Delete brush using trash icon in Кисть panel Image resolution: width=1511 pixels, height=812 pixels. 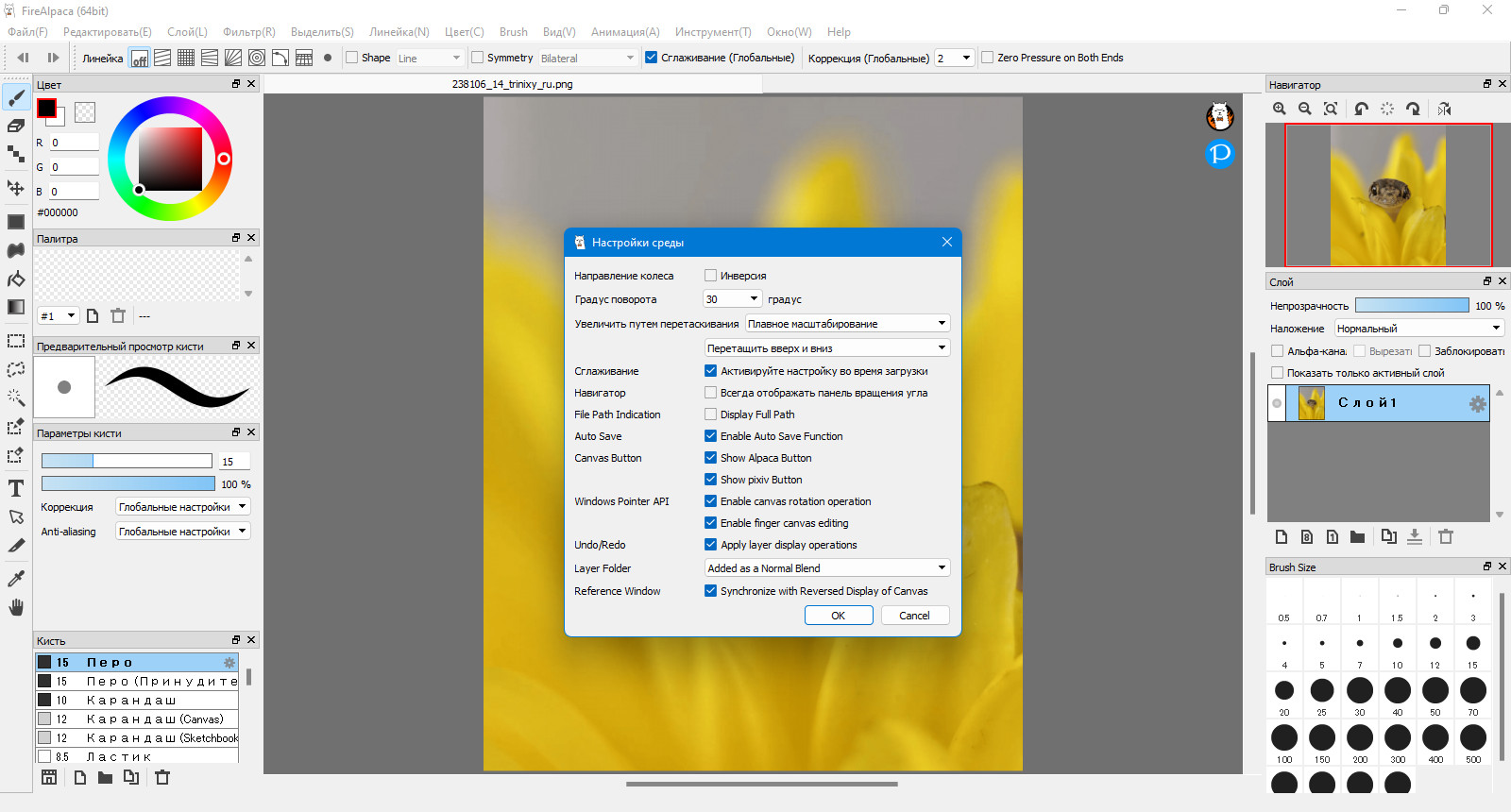162,777
